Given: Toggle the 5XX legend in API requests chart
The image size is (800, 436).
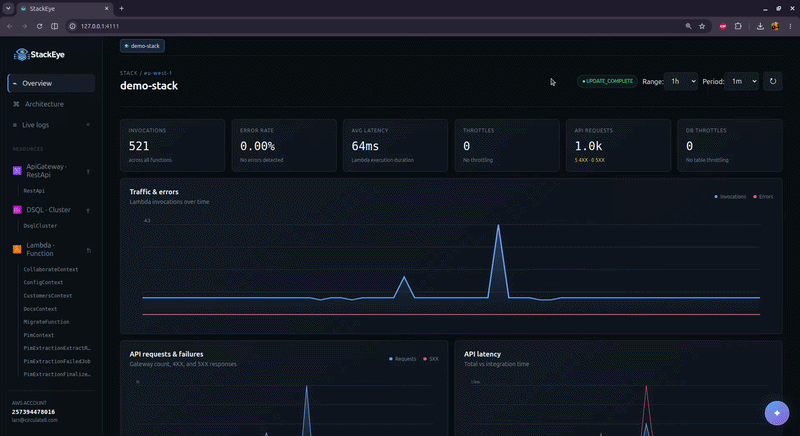Looking at the screenshot, I should click(x=431, y=359).
